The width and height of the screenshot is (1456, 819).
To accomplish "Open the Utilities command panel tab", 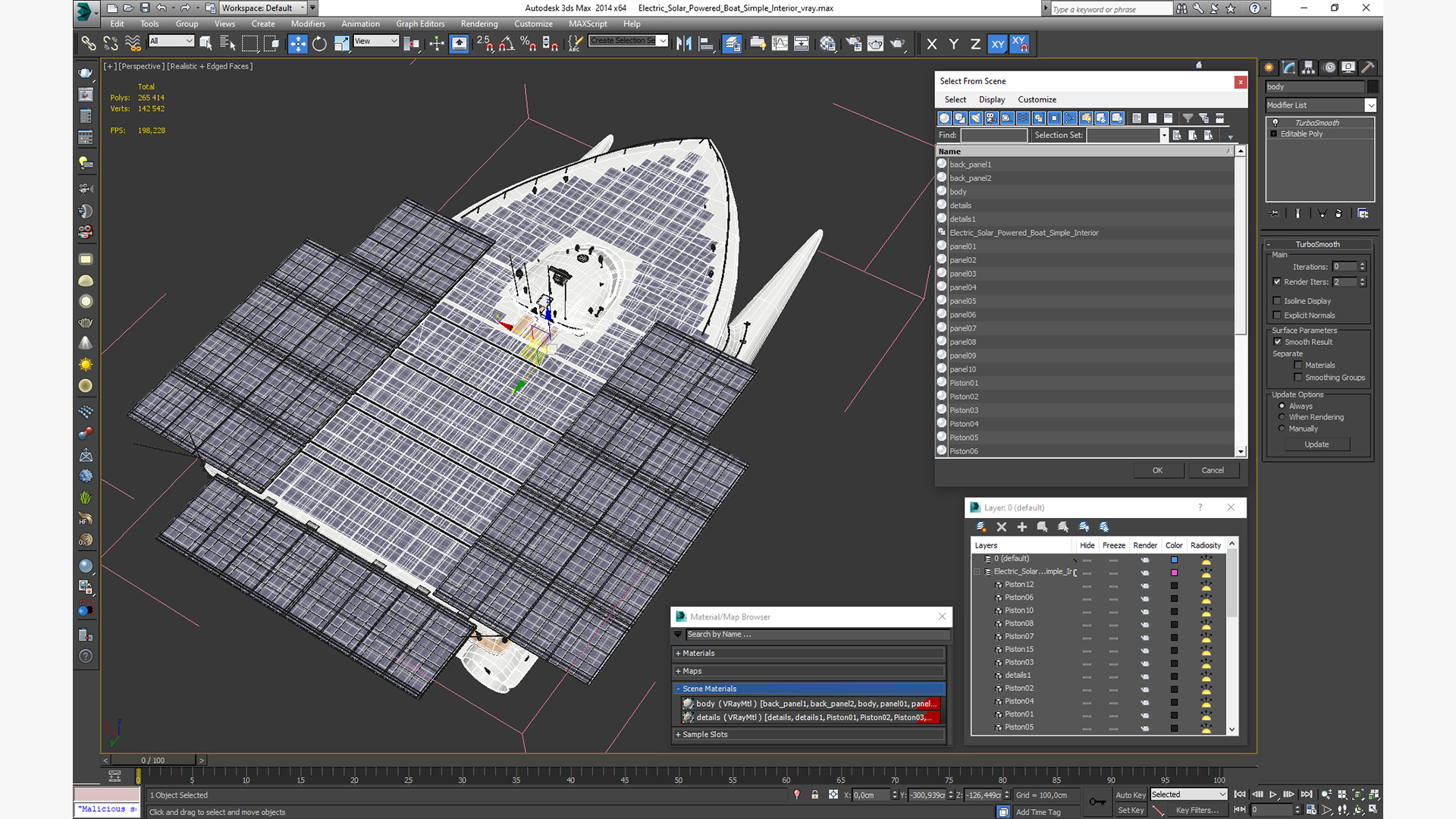I will coord(1368,67).
